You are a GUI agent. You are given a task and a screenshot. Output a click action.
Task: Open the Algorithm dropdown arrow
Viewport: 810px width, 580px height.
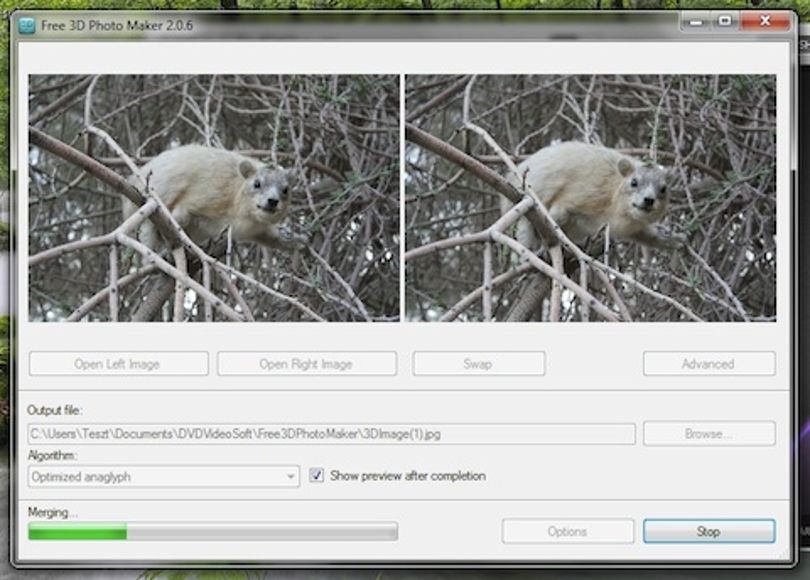tap(291, 477)
